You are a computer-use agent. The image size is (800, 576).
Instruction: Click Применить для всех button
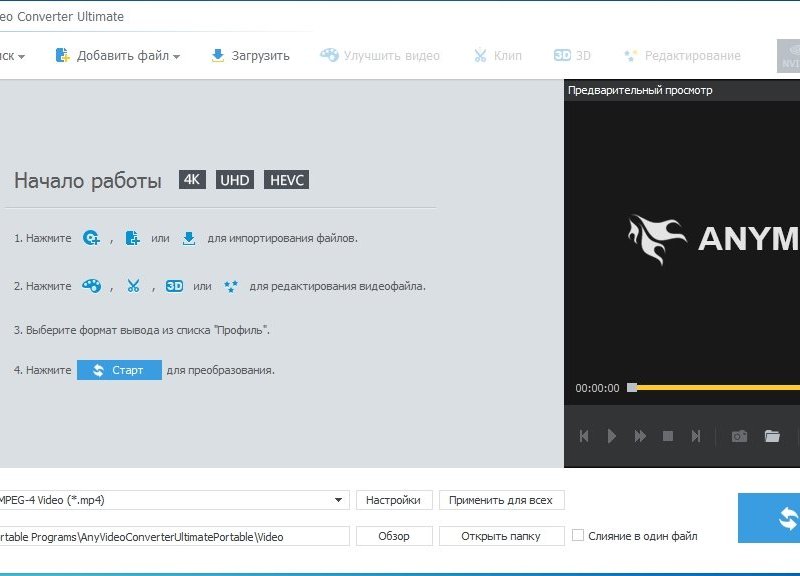pyautogui.click(x=501, y=500)
